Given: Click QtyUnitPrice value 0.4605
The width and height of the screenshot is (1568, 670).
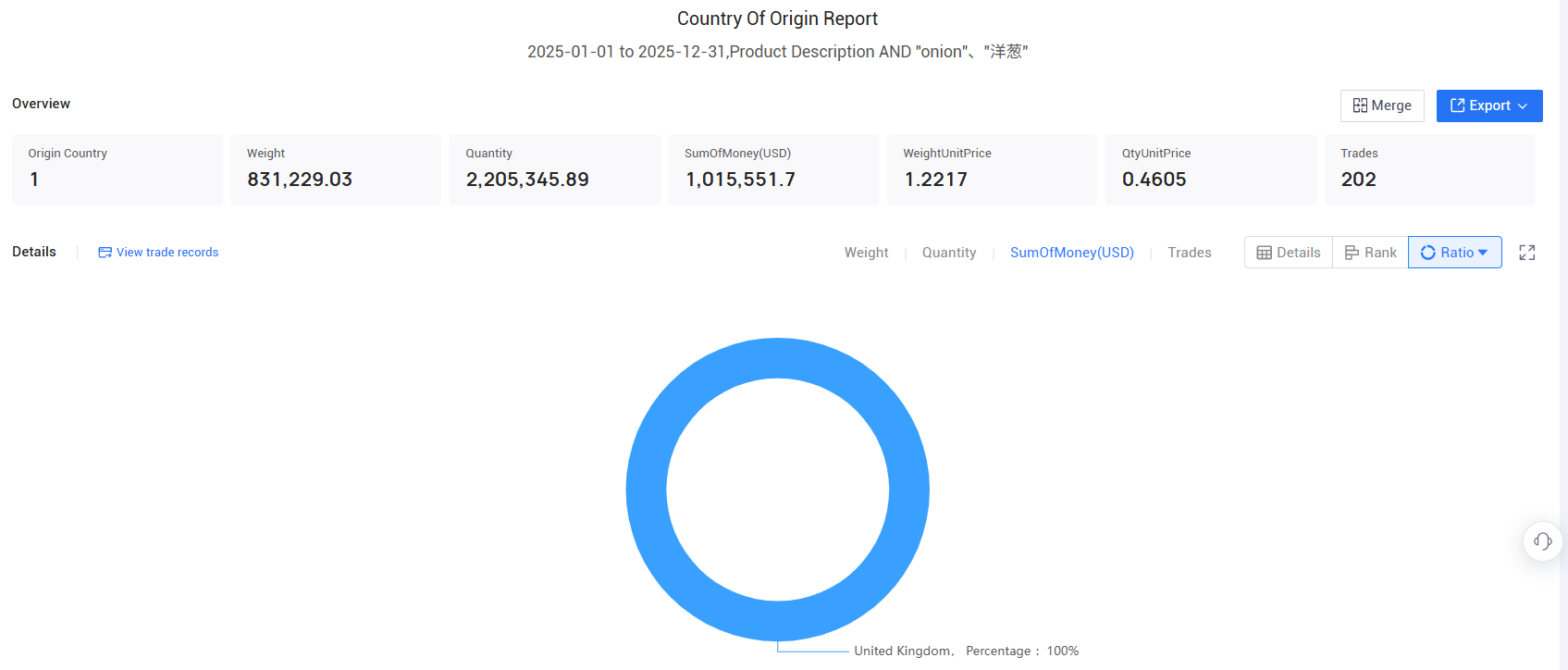Looking at the screenshot, I should 1154,180.
